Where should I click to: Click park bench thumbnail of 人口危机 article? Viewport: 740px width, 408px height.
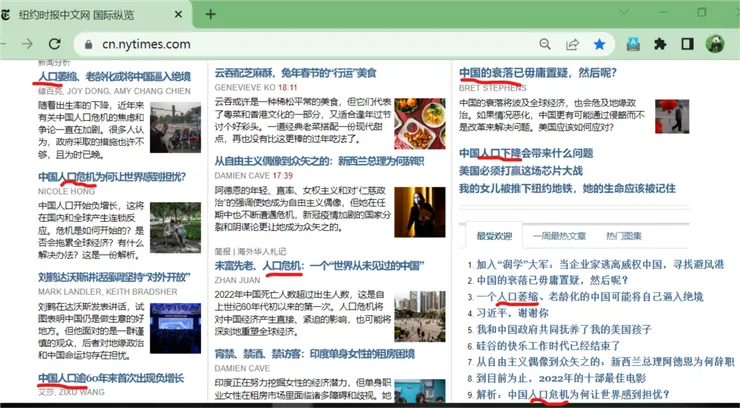[x=175, y=228]
